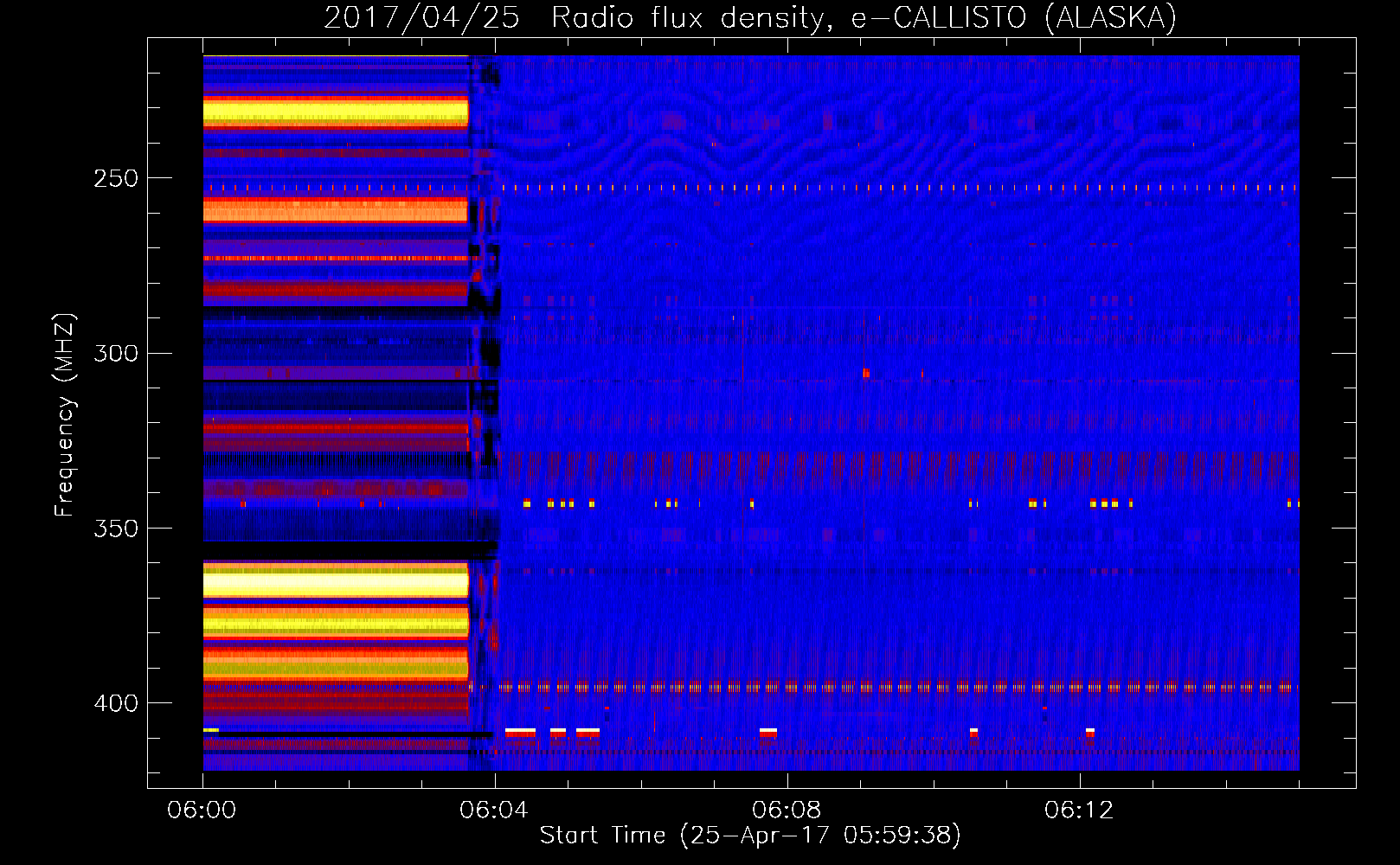Click the 'Start Time (25-Apr-17 05:59:38)' label

[751, 836]
